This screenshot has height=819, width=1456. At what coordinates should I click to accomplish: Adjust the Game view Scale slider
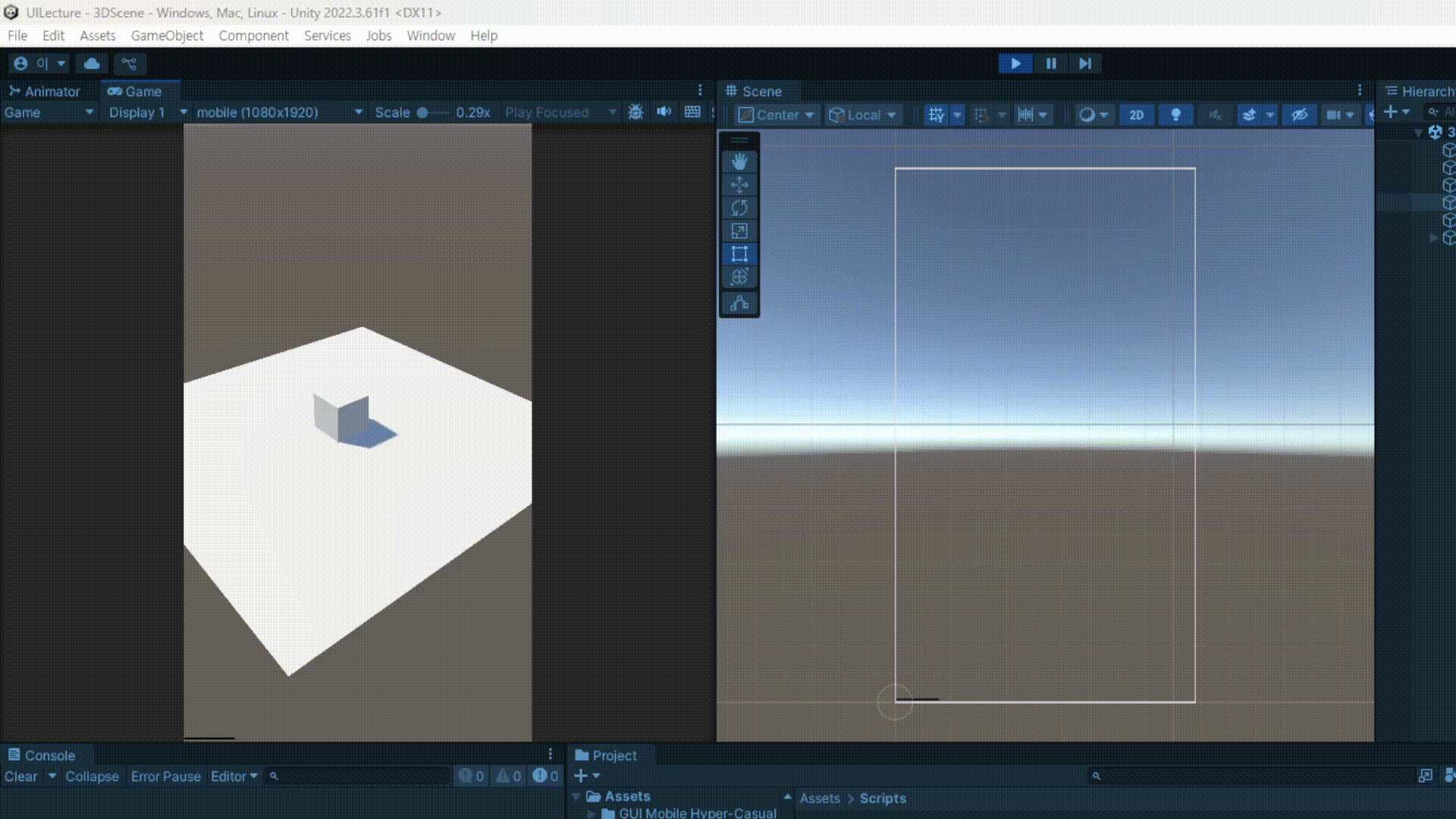click(424, 112)
